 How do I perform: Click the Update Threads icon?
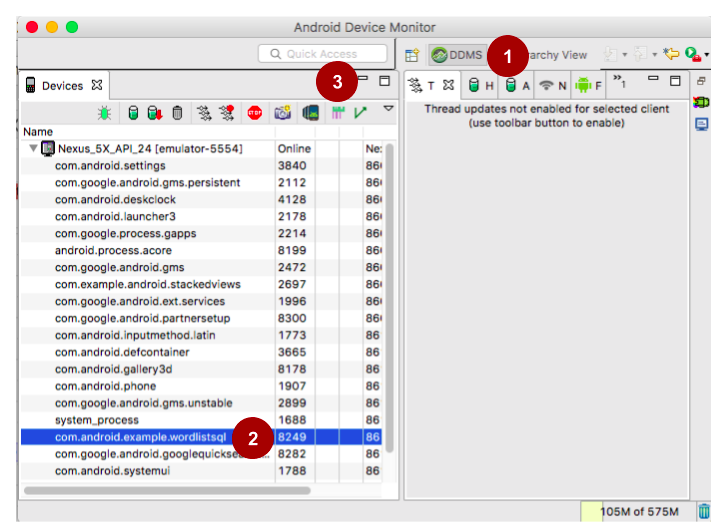[x=204, y=113]
